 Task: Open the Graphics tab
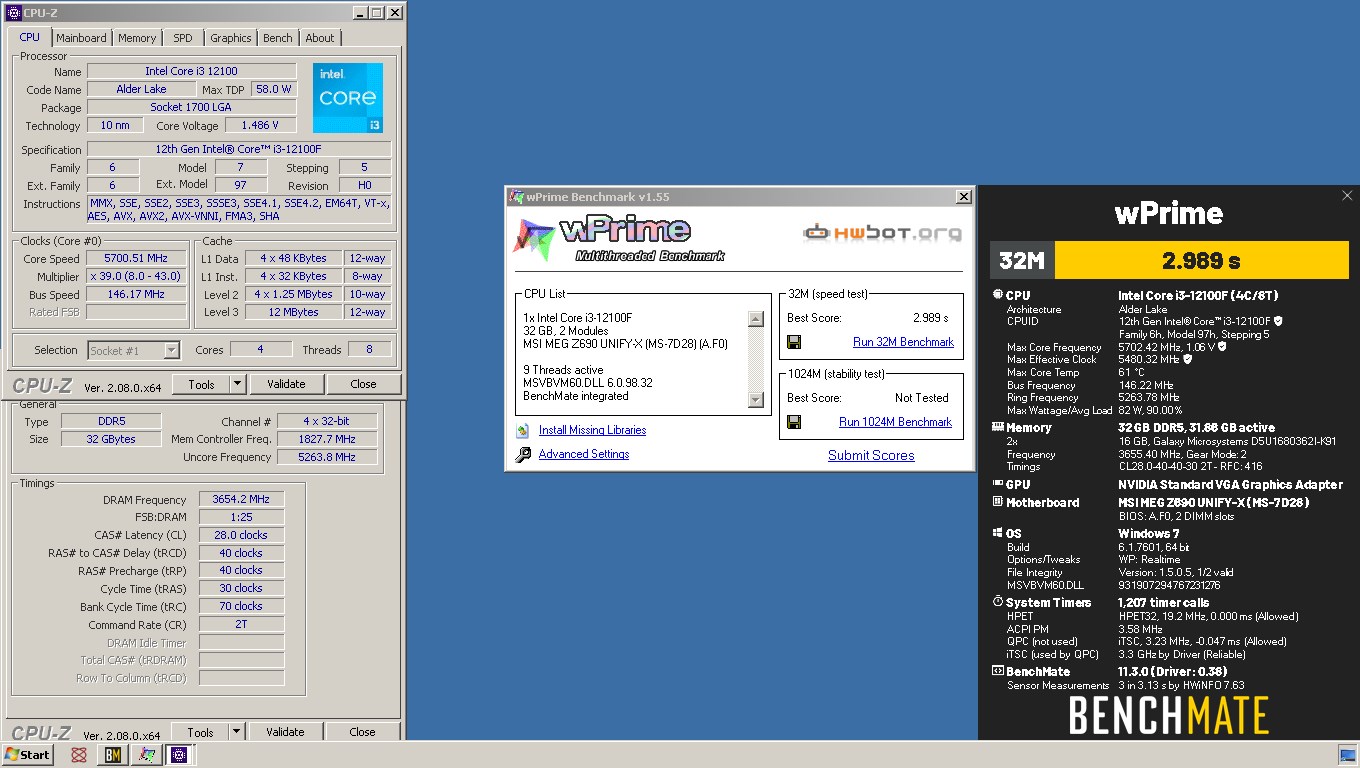pos(231,38)
